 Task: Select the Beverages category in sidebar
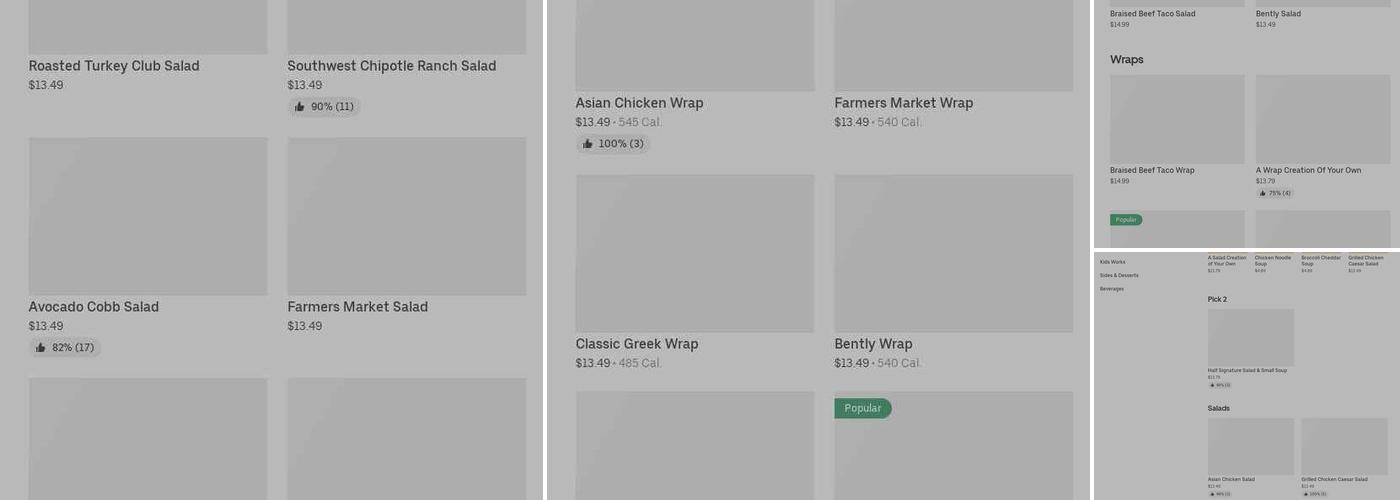point(1111,289)
